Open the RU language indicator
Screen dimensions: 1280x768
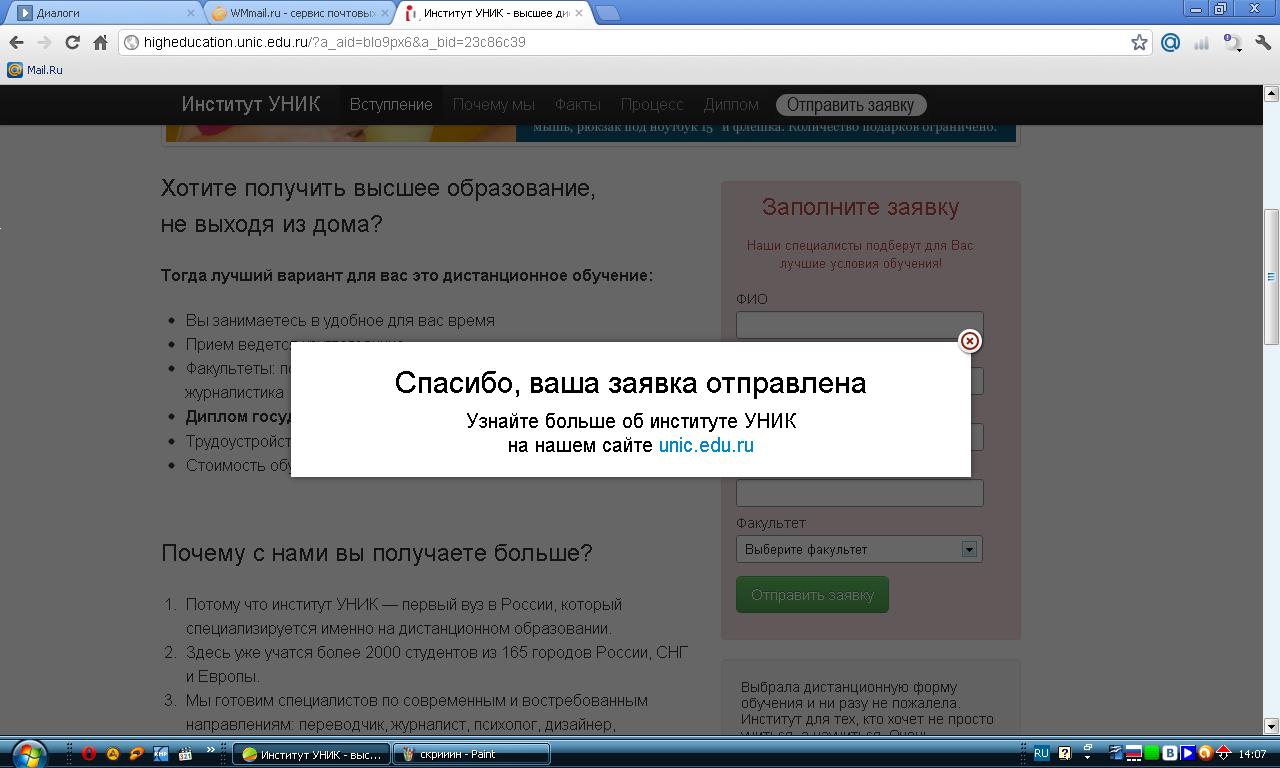1041,753
